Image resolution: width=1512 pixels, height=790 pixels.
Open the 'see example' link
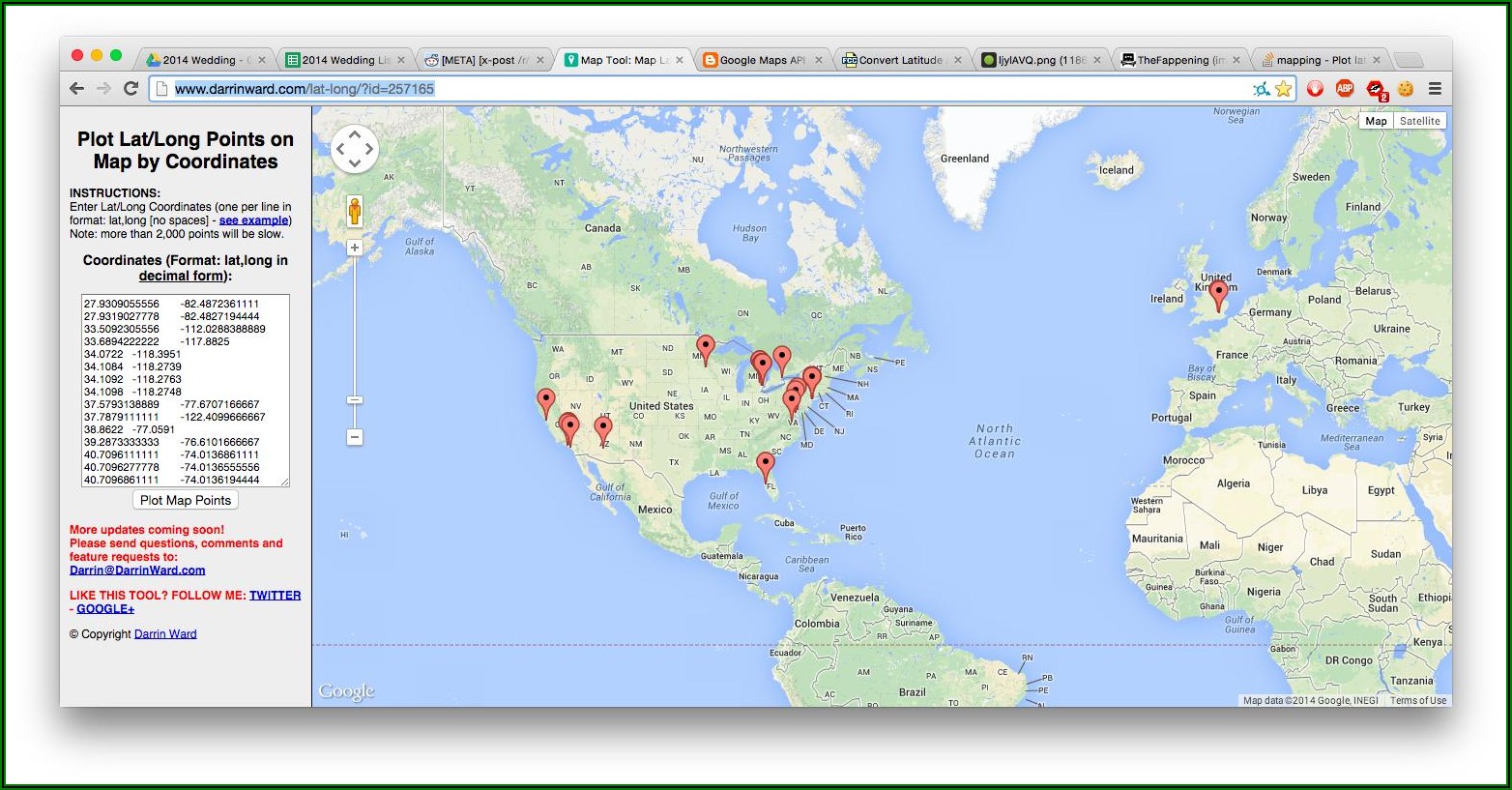click(253, 220)
